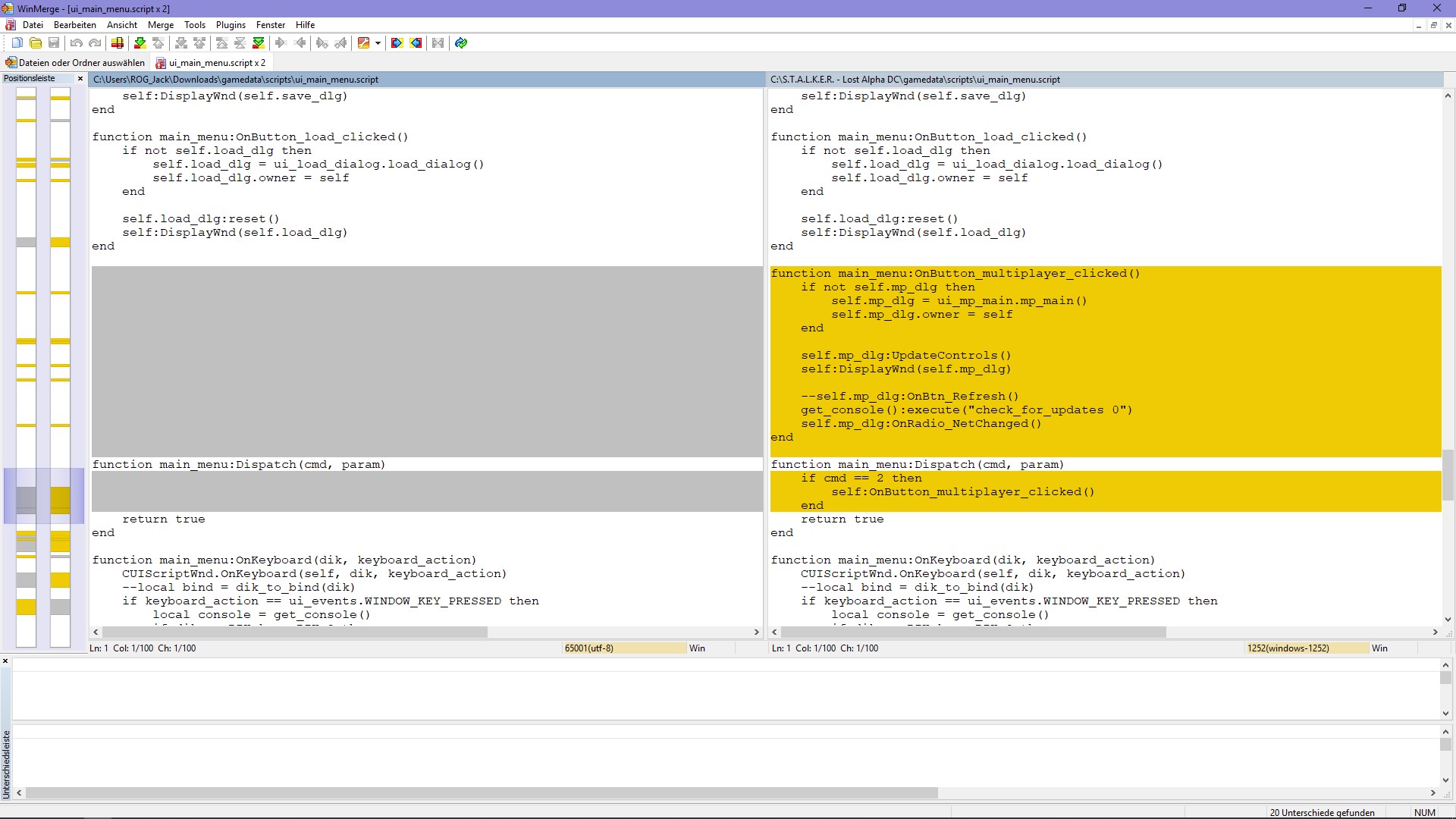1456x819 pixels.
Task: Click the Next Difference green arrow icon
Action: 140,43
